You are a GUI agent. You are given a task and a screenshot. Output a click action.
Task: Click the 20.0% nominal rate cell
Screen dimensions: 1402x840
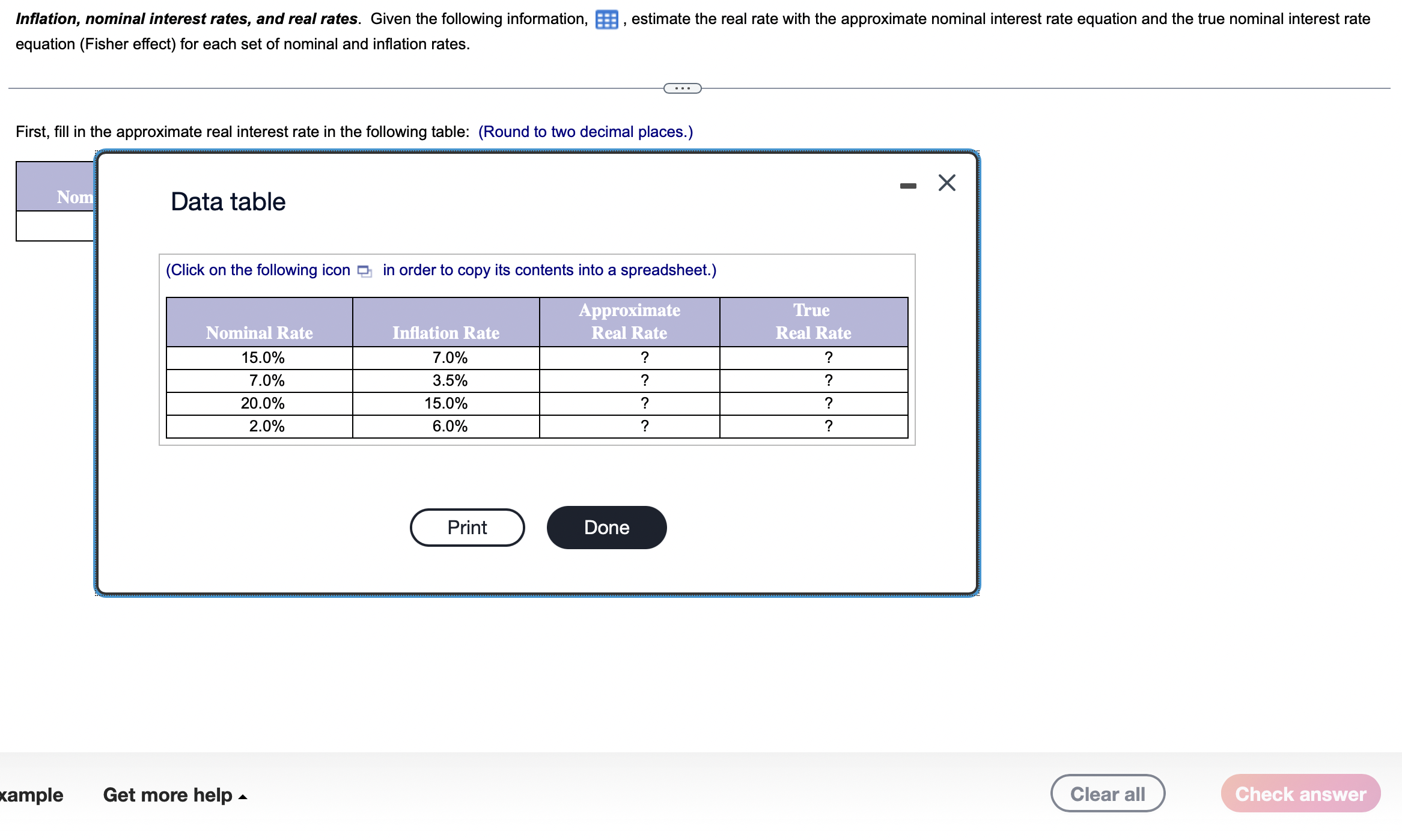pos(263,403)
